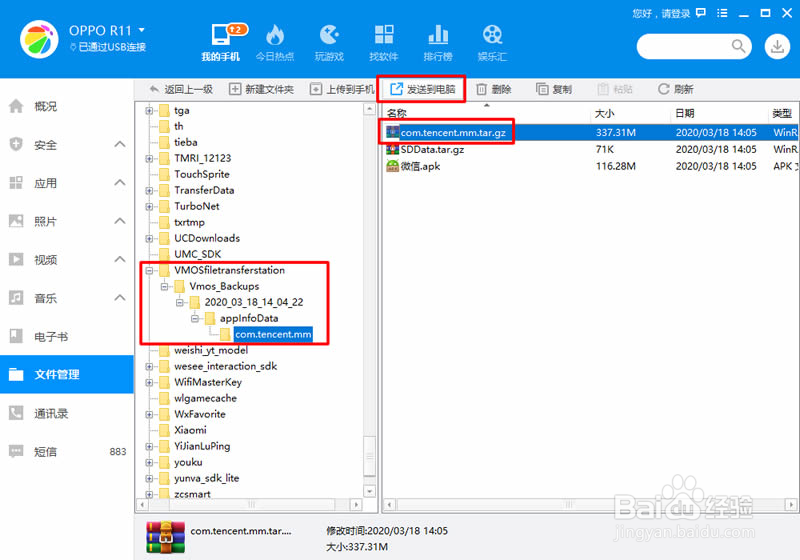Viewport: 800px width, 560px height.
Task: Click tree scrollbar up arrow
Action: click(x=369, y=109)
